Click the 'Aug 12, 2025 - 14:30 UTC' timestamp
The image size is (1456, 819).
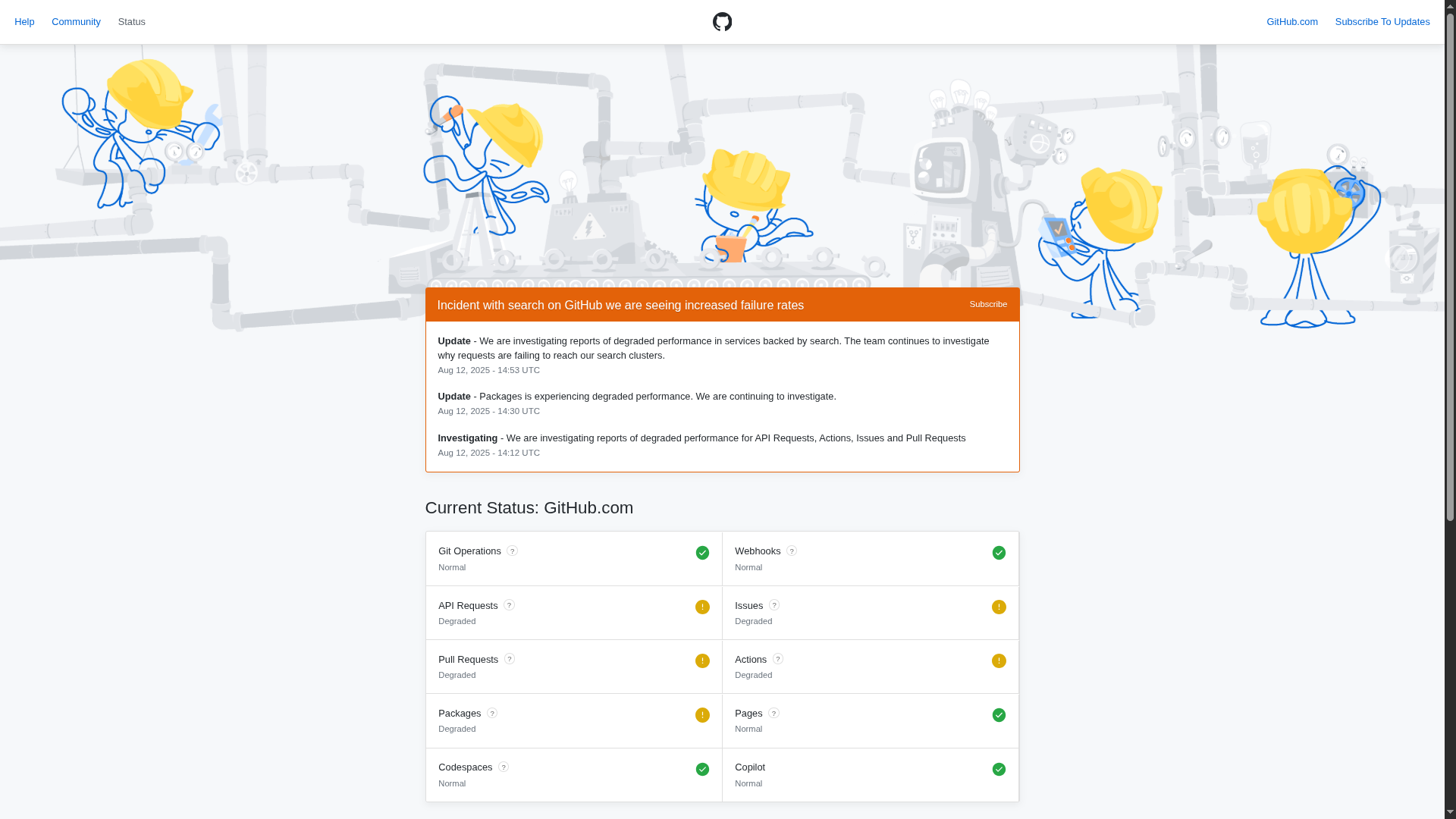pyautogui.click(x=488, y=411)
